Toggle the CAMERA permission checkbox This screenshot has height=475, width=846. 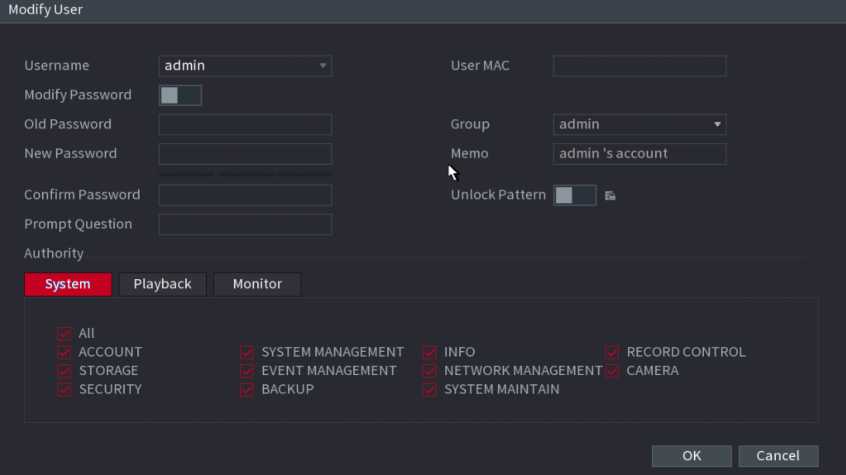pyautogui.click(x=612, y=371)
